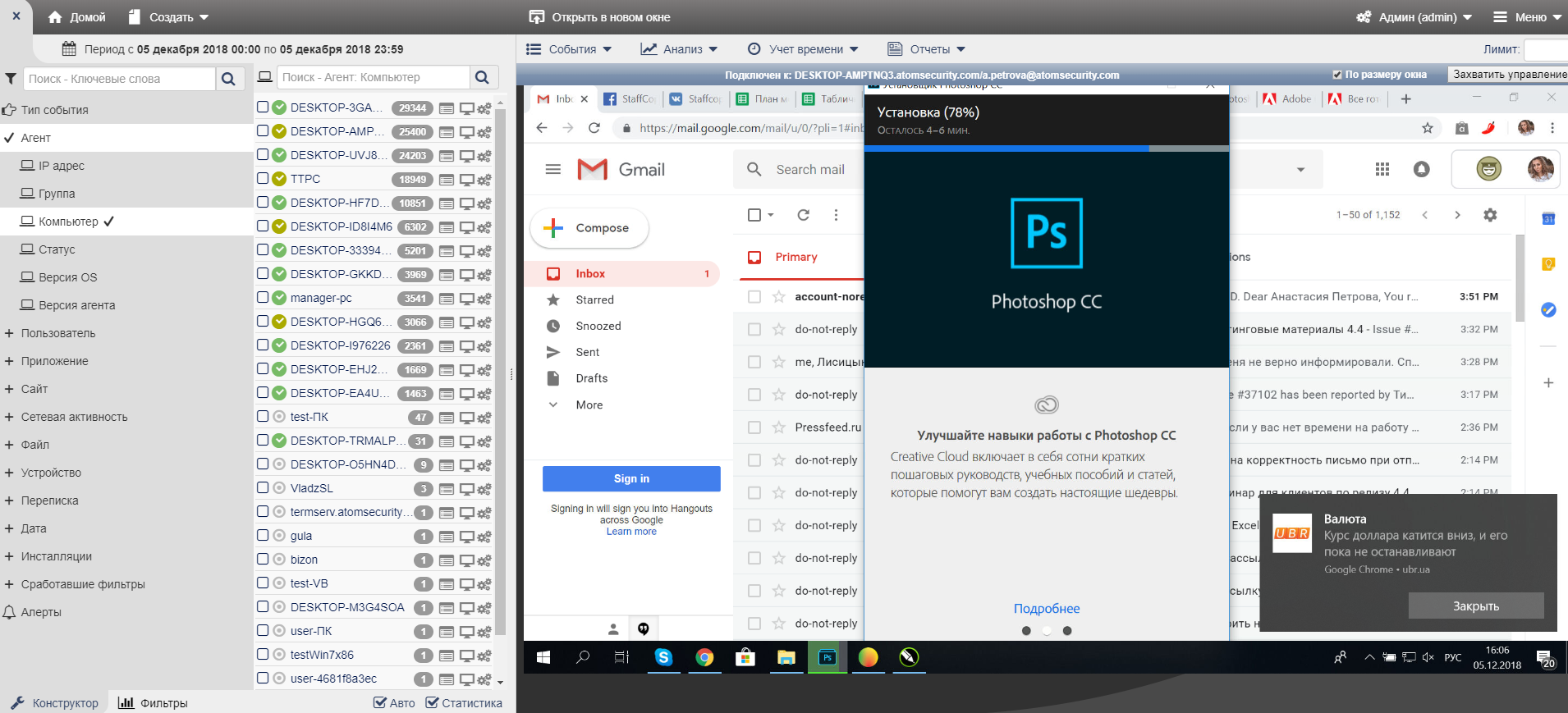The width and height of the screenshot is (1568, 713).
Task: Check the TTPC agent checkbox
Action: pos(263,178)
